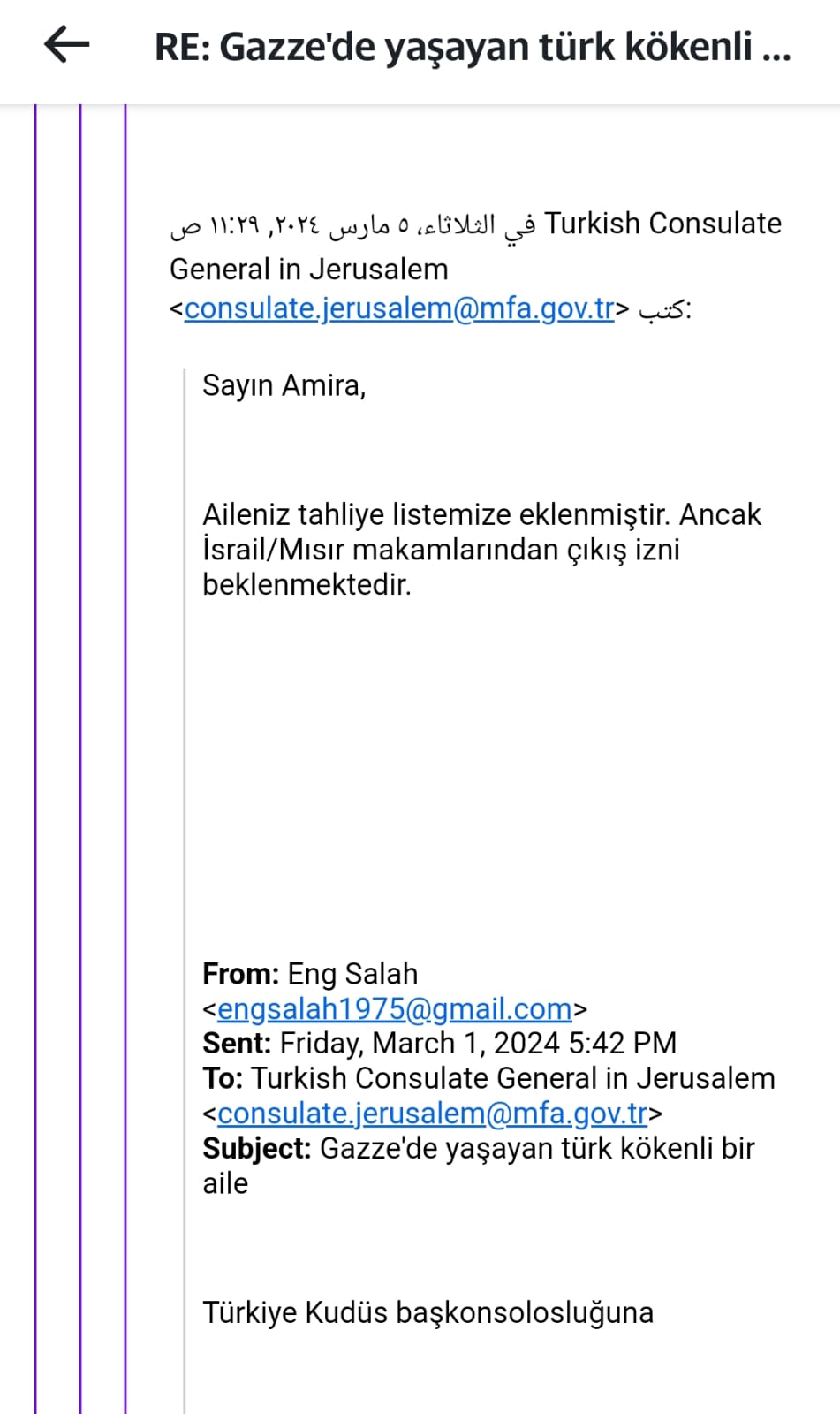Click the word 'beklenmektedir.'

tap(306, 584)
